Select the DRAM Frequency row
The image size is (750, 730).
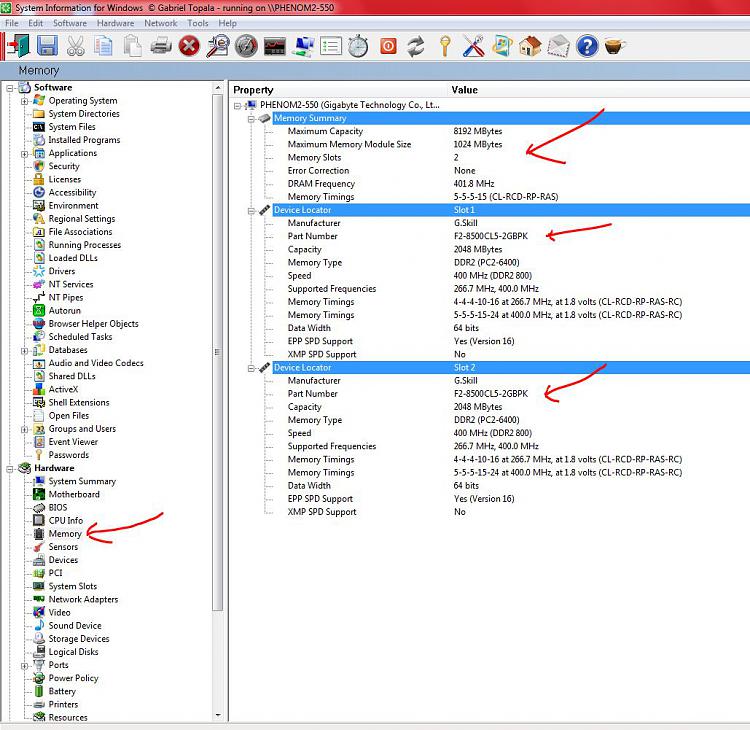point(510,184)
